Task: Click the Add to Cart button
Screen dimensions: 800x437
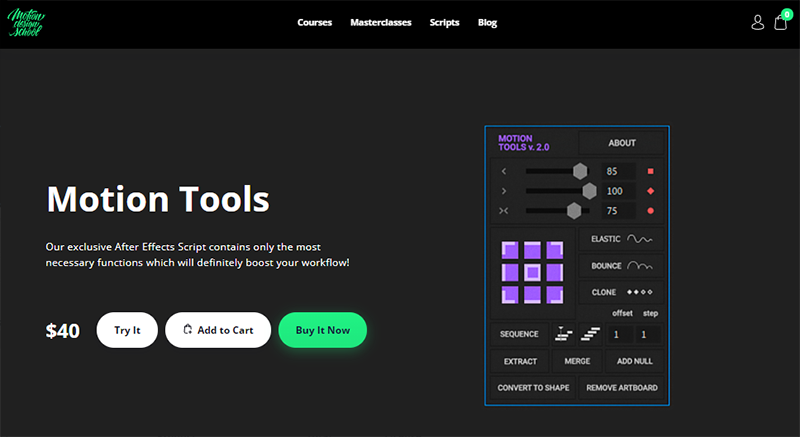Action: click(218, 330)
